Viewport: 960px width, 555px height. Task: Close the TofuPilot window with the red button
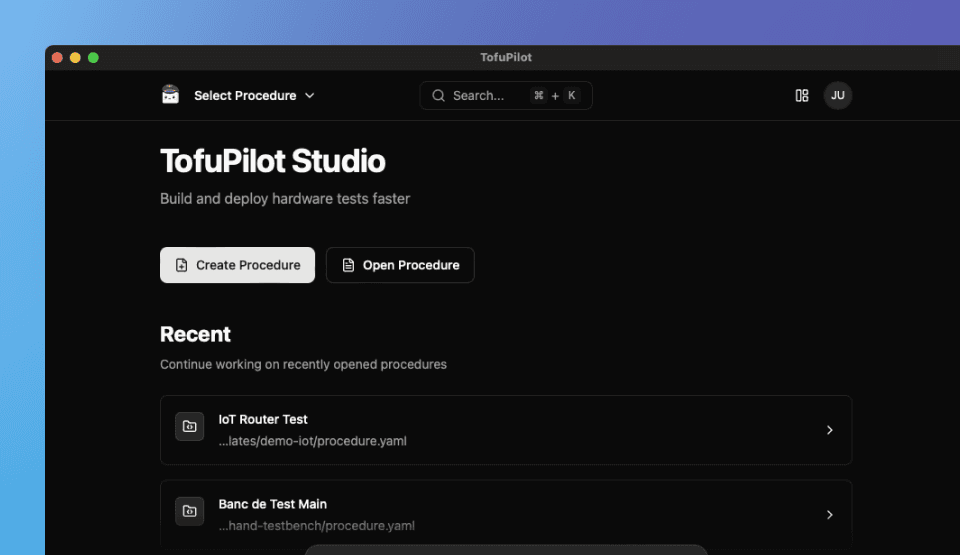tap(58, 58)
